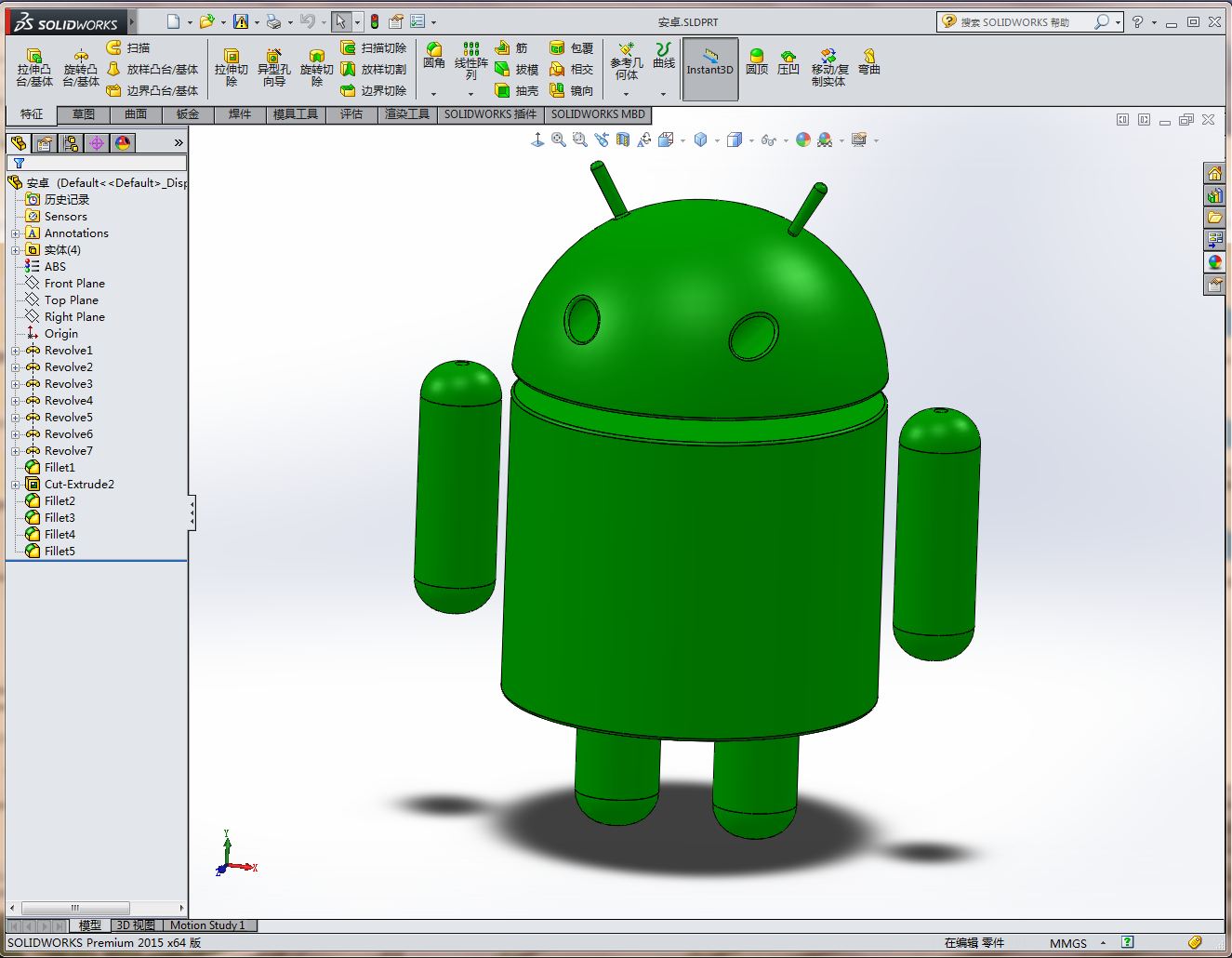Screen dimensions: 1232x958
Task: Select the 拉伸凸台/基体 extrude boss tool
Action: point(34,68)
